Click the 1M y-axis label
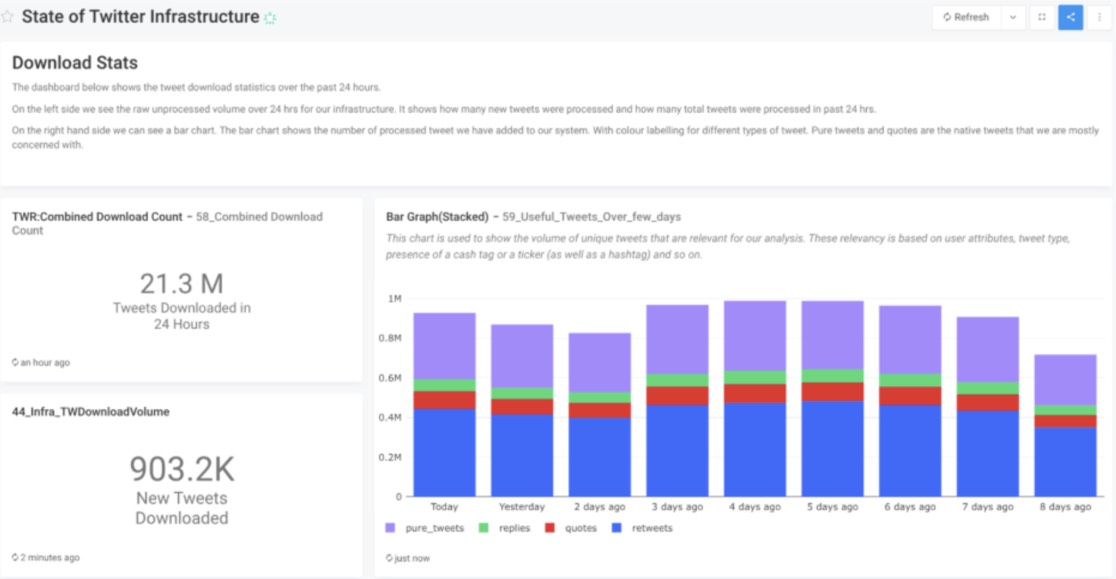Screen dimensions: 1116x579 tap(394, 299)
